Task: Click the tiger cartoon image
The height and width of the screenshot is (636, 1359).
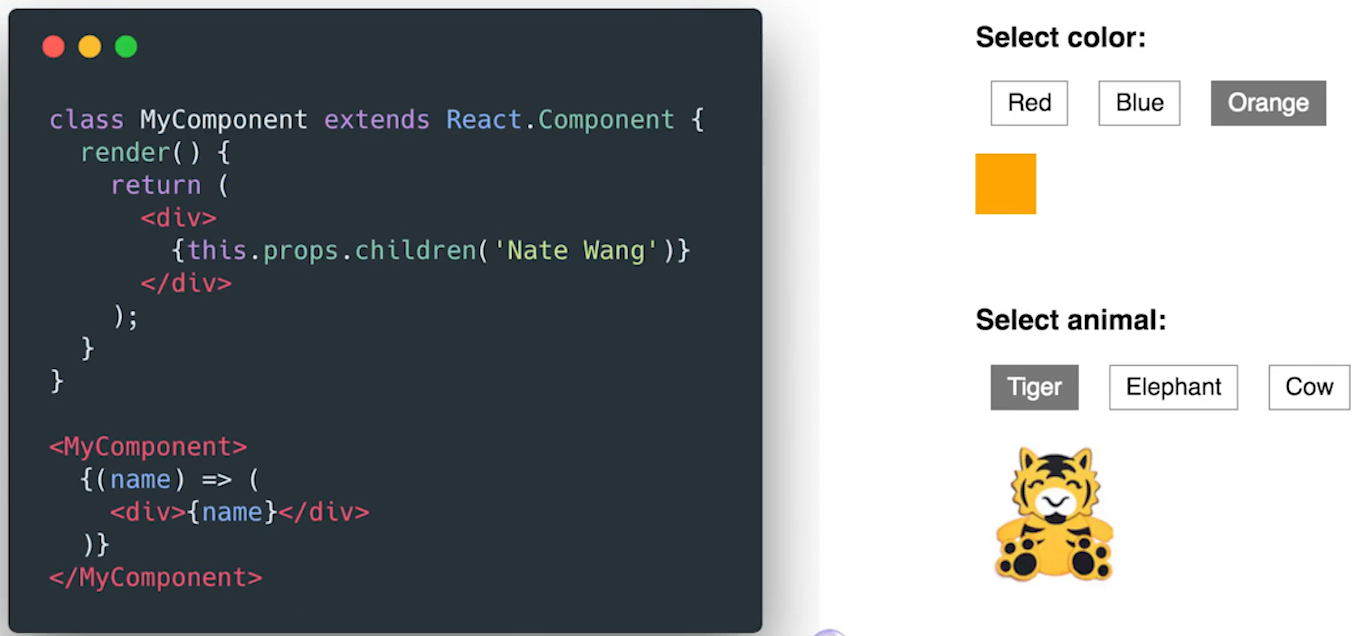Action: 1054,513
